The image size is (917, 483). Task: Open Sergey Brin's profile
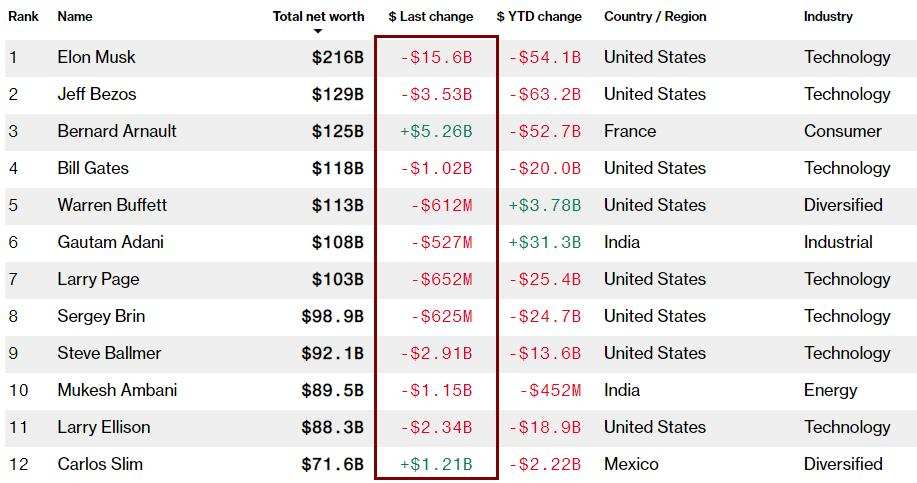click(101, 316)
